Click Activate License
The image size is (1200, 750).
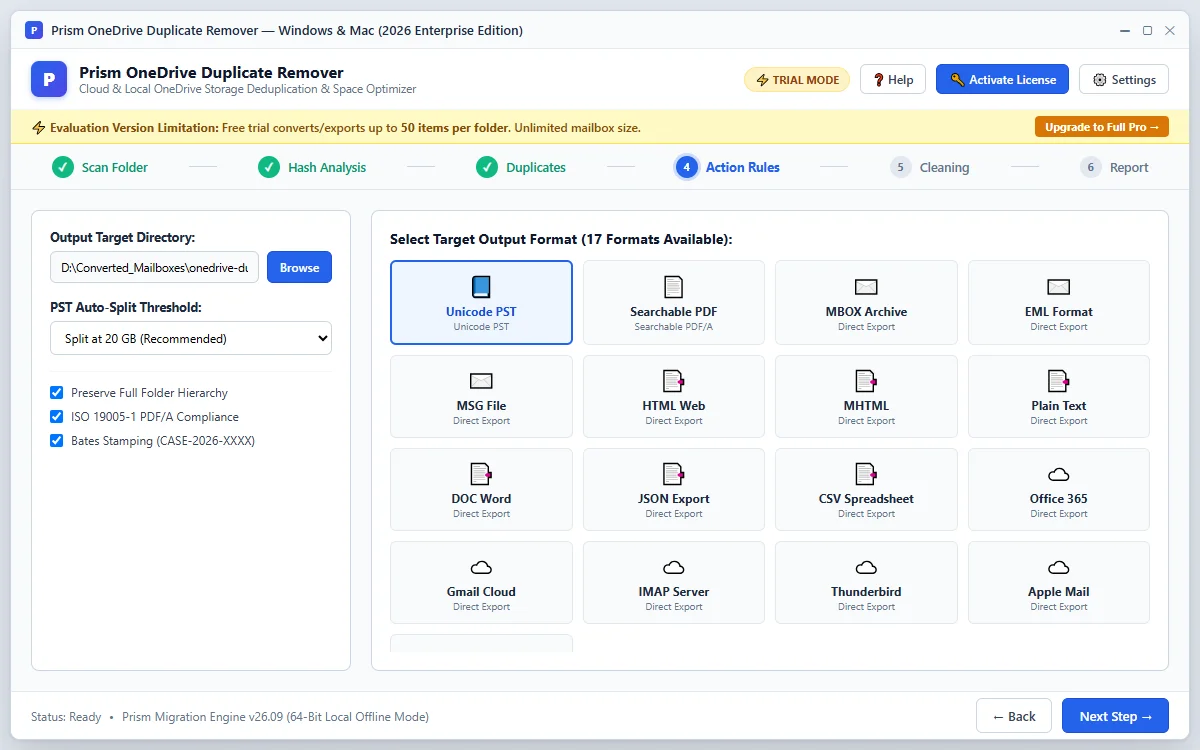coord(1002,80)
